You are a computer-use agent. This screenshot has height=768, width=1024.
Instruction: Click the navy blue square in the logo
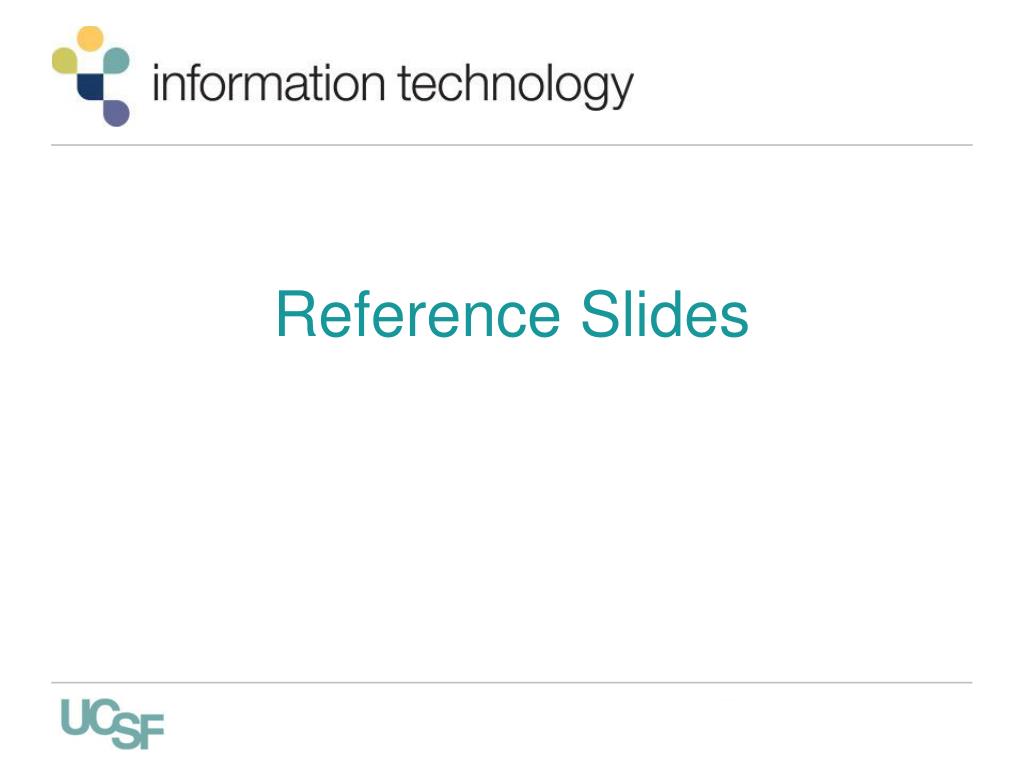coord(90,86)
